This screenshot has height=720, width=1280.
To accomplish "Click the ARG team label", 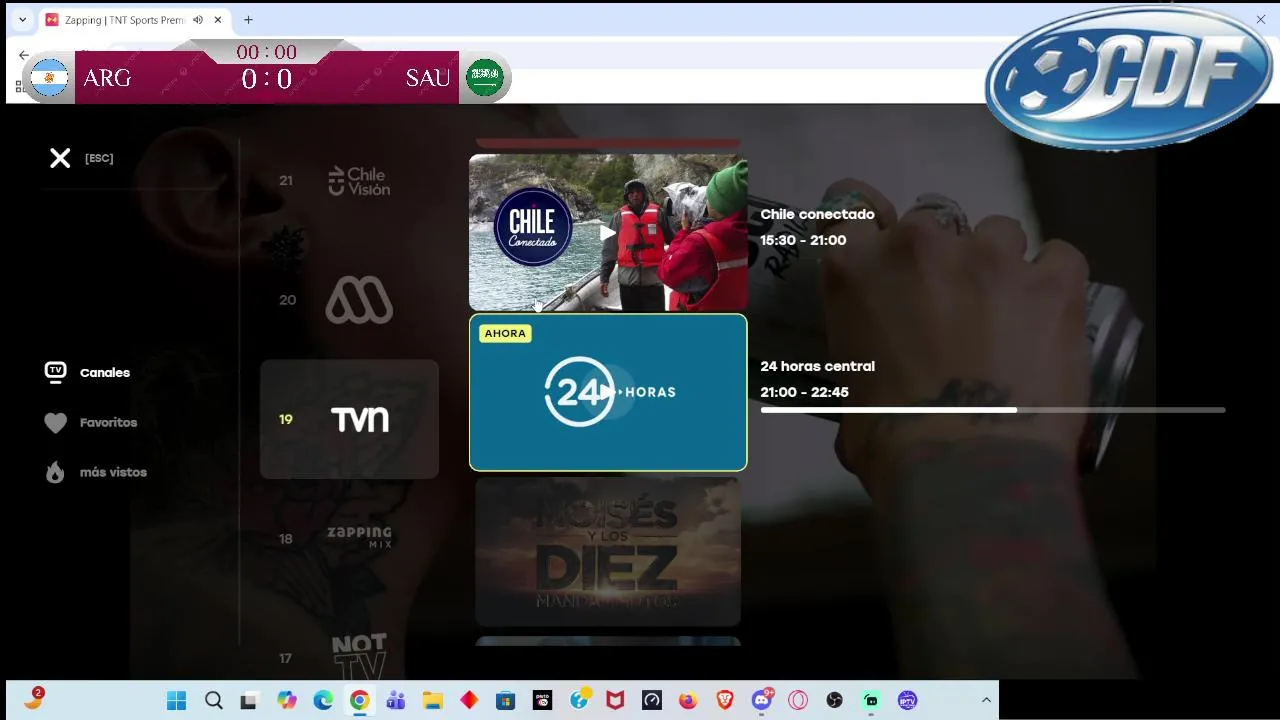I will point(107,78).
